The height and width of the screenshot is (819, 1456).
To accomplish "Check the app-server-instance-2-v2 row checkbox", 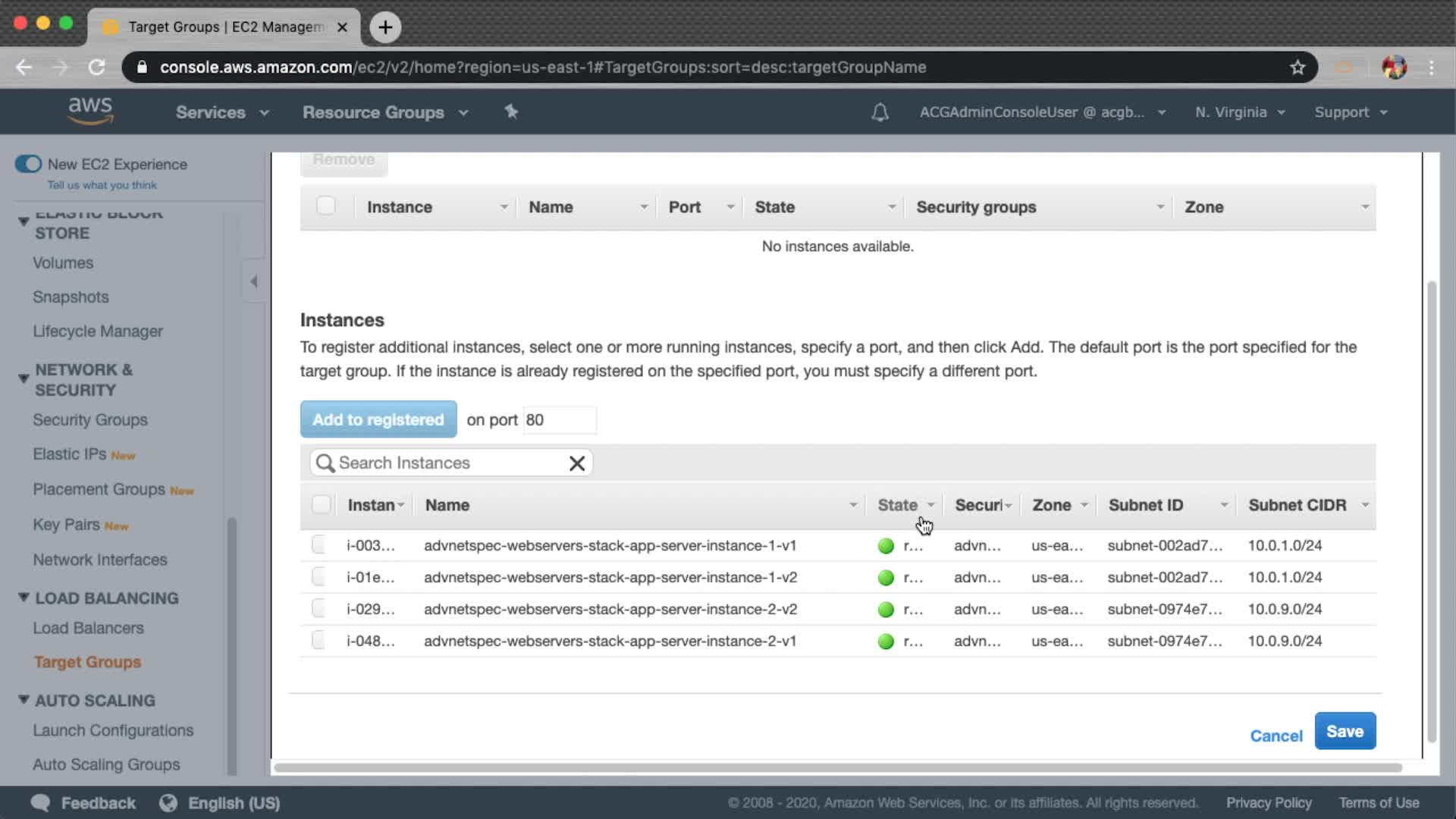I will [x=319, y=609].
